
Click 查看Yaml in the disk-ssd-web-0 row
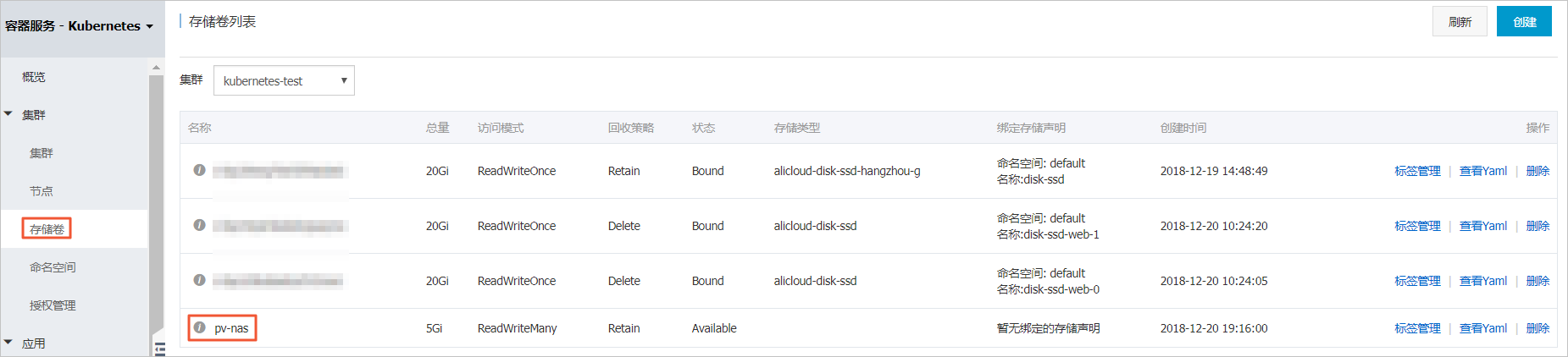[x=1483, y=281]
